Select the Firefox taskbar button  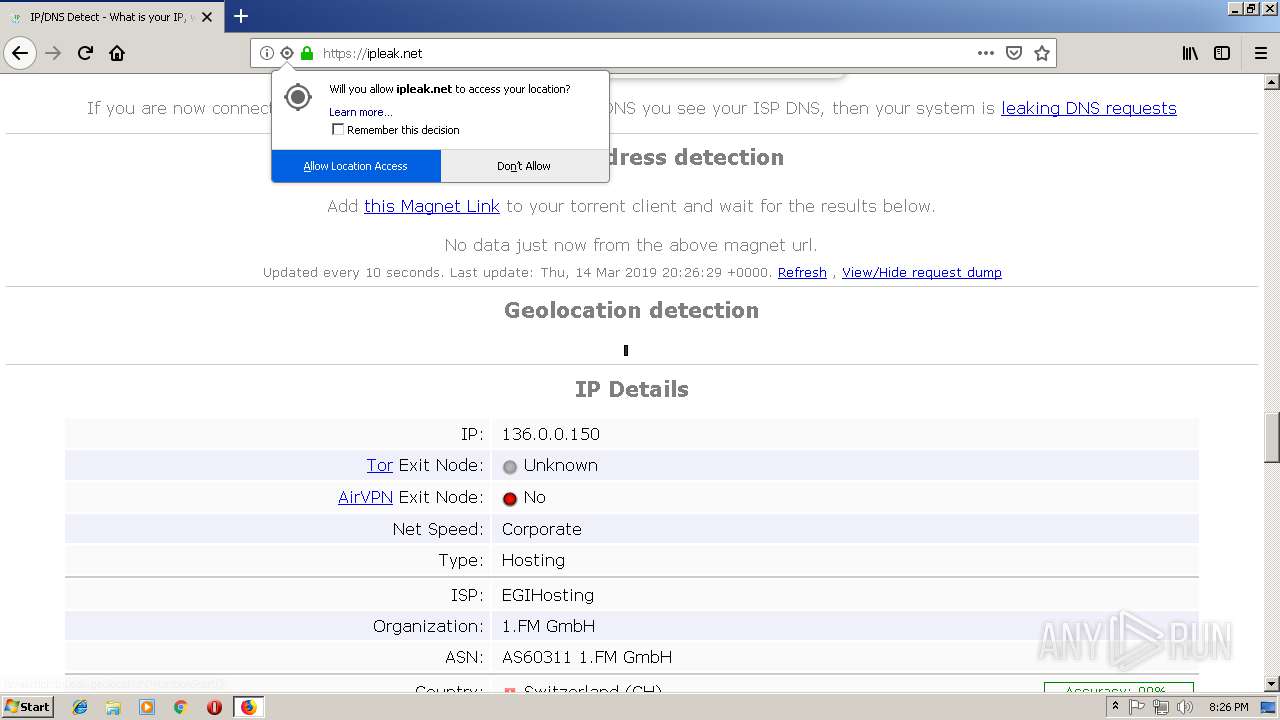point(249,707)
